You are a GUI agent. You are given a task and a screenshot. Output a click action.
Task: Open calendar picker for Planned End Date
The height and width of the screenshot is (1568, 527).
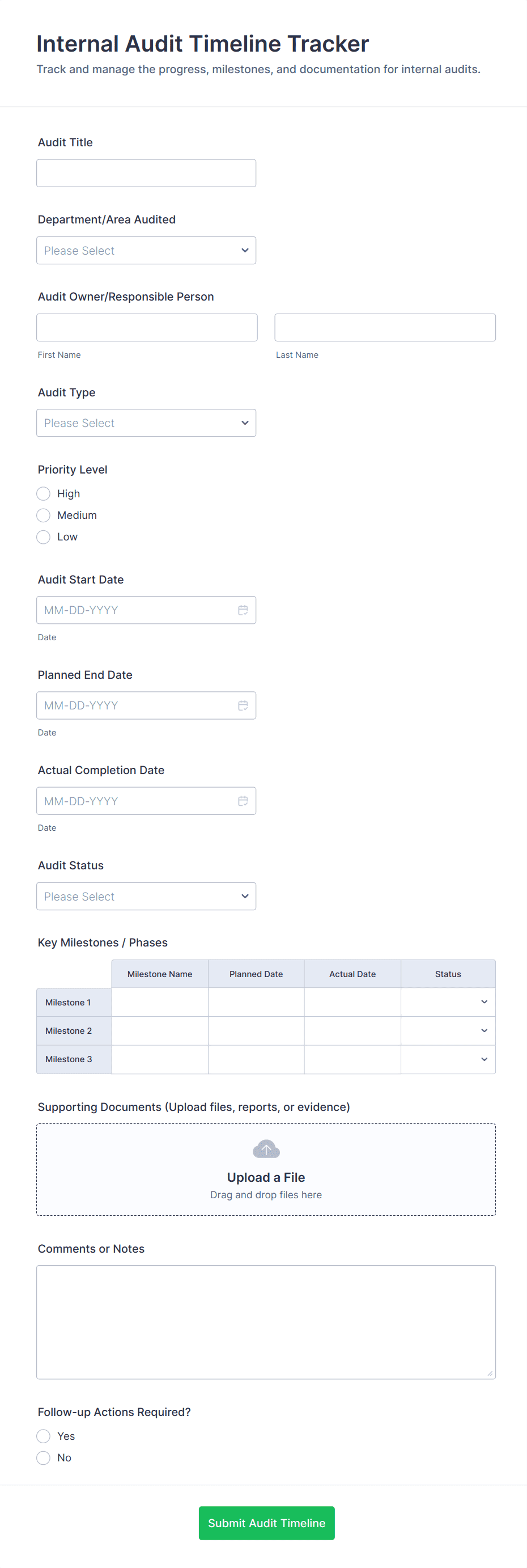243,705
